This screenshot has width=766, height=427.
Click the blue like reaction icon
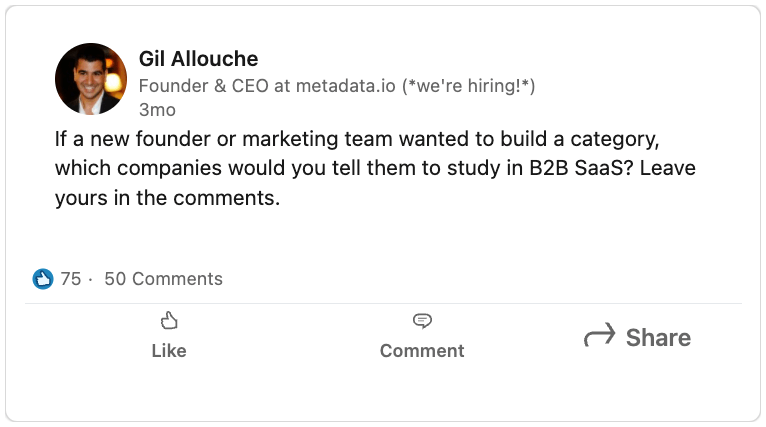tap(43, 279)
